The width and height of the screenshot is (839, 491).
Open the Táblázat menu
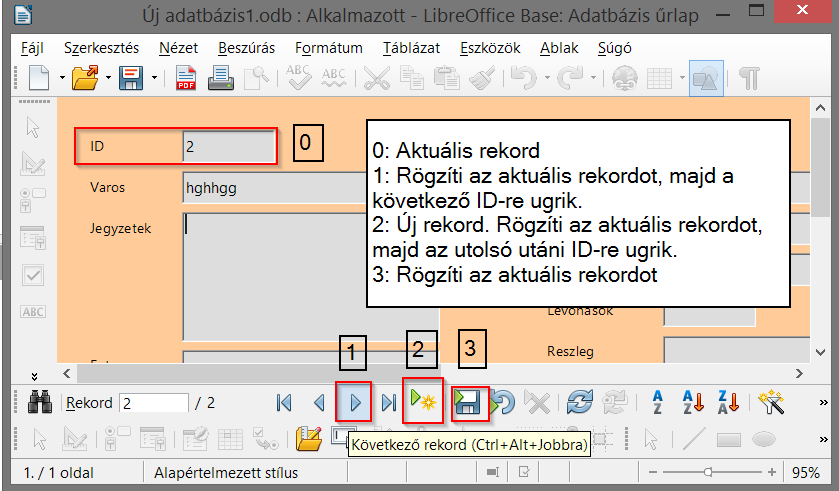point(411,48)
